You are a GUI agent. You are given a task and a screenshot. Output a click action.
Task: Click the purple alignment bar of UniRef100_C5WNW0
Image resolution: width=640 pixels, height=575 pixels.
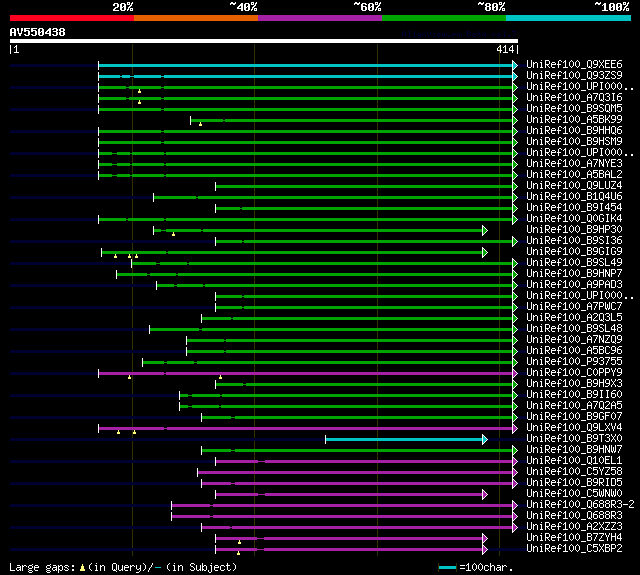pos(351,495)
